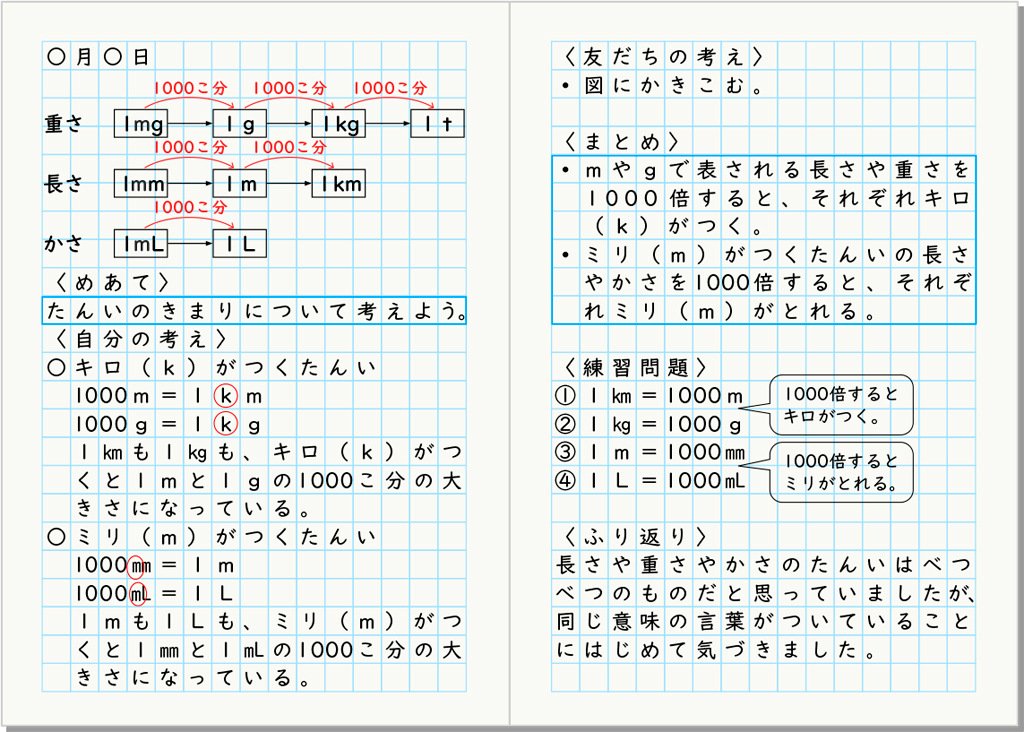Screen dimensions: 1024x732
Task: Select the 1km unit box
Action: (337, 183)
